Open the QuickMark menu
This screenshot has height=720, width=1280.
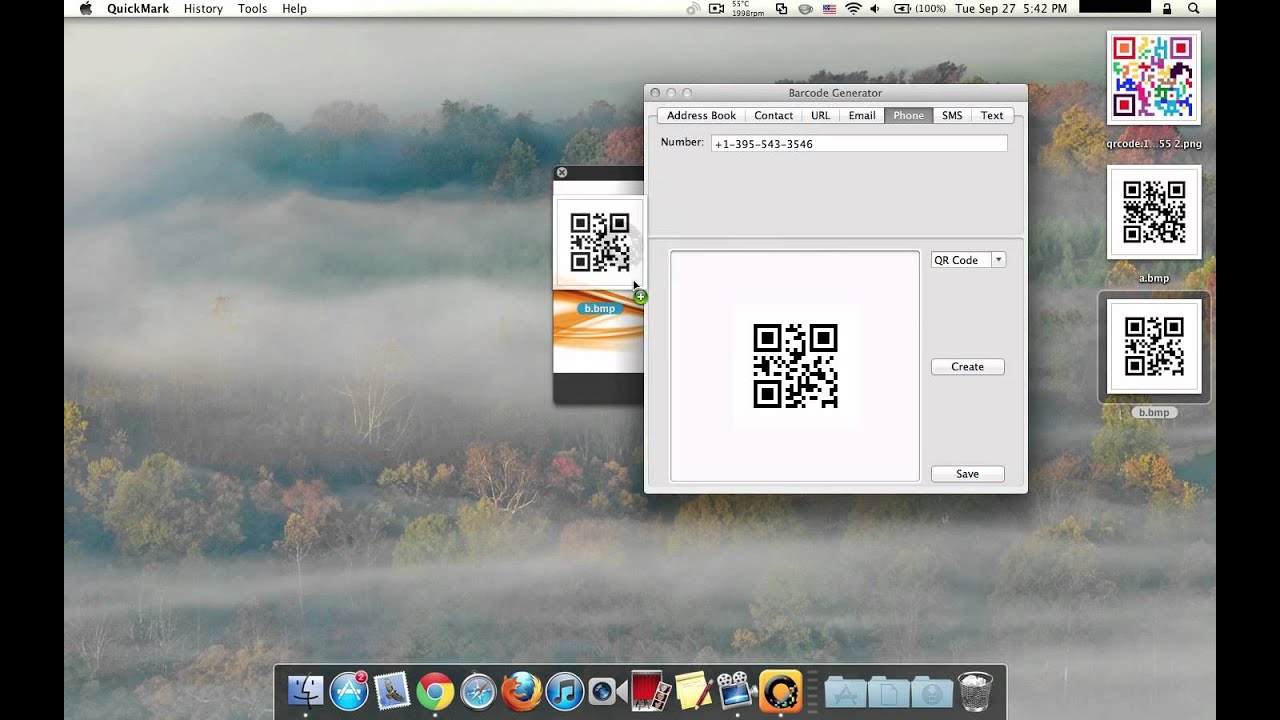[x=137, y=8]
